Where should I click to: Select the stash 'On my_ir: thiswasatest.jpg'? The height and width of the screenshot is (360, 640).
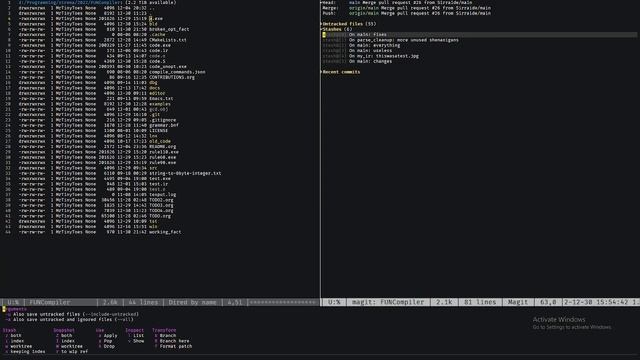pyautogui.click(x=371, y=56)
